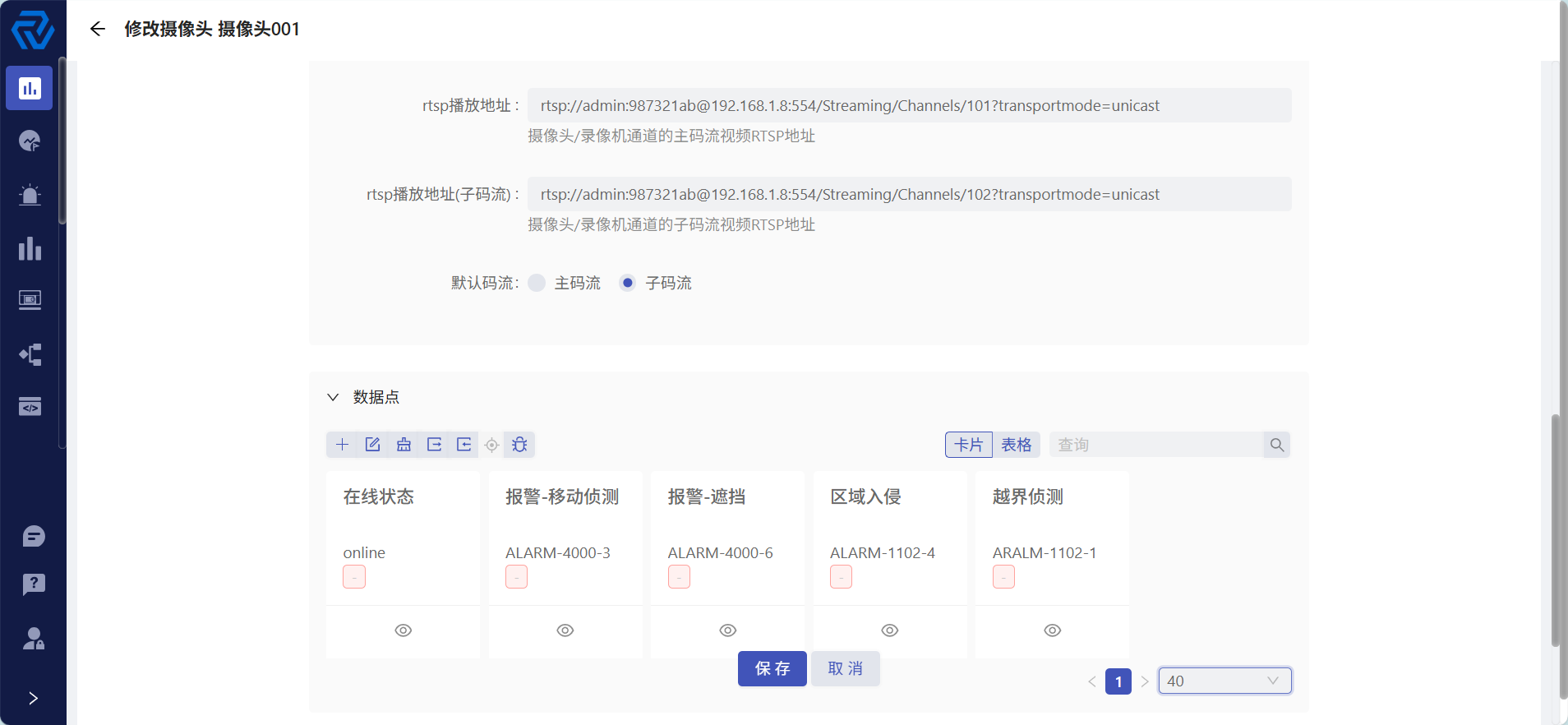Click the 报警-遮挡 card title
This screenshot has height=725, width=1568.
pos(707,496)
